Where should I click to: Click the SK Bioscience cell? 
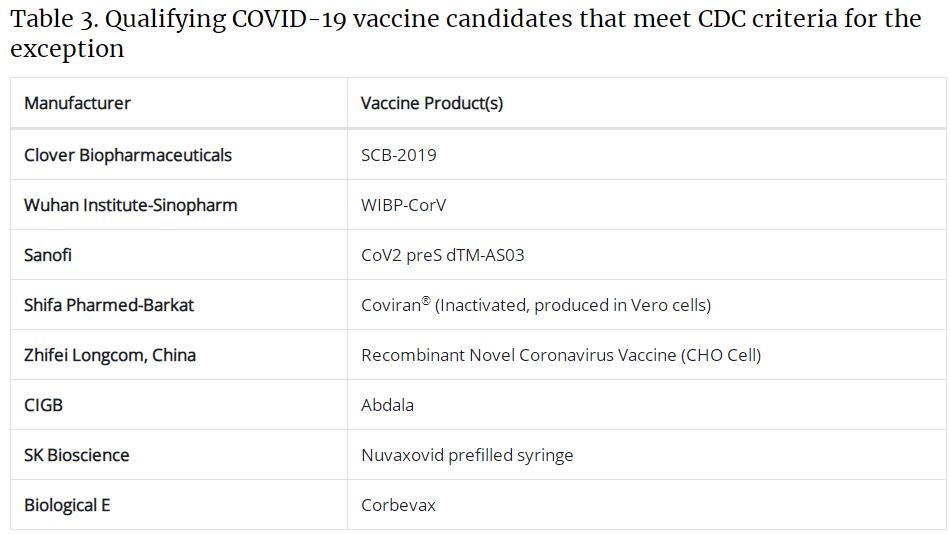(76, 455)
